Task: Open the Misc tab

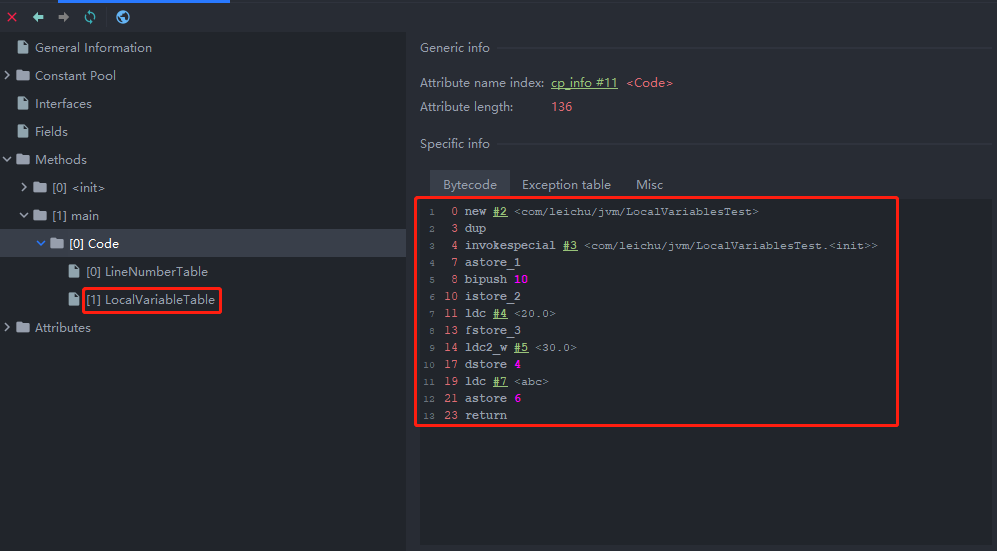Action: click(649, 185)
